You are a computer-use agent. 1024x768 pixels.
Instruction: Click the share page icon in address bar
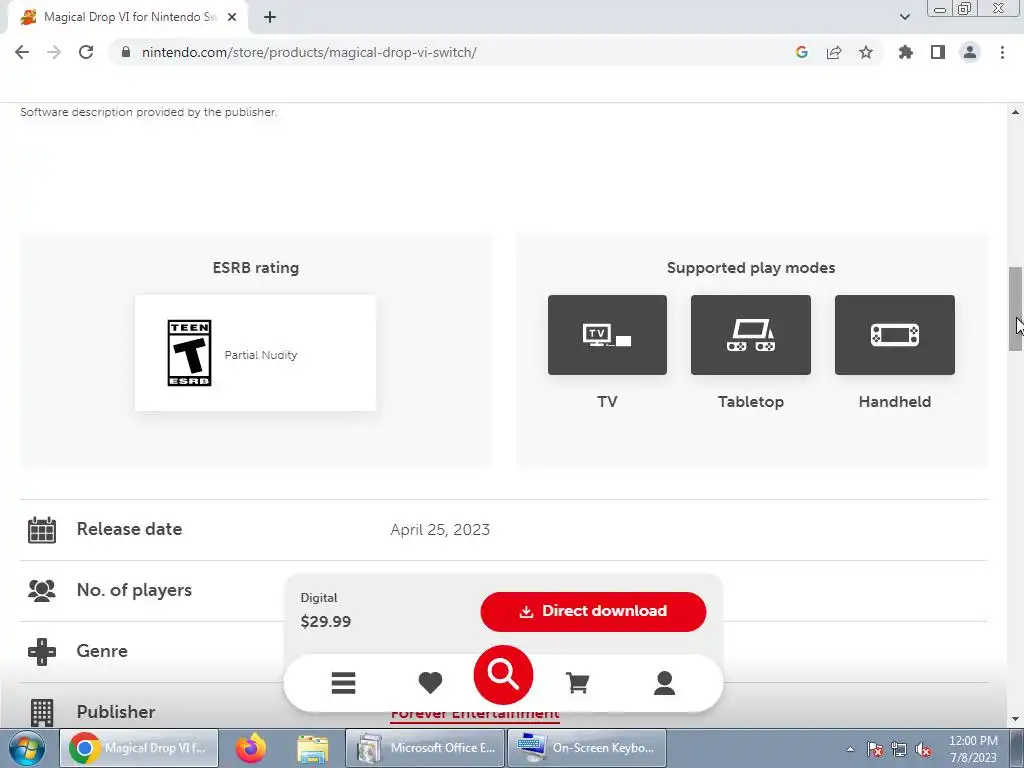[834, 52]
